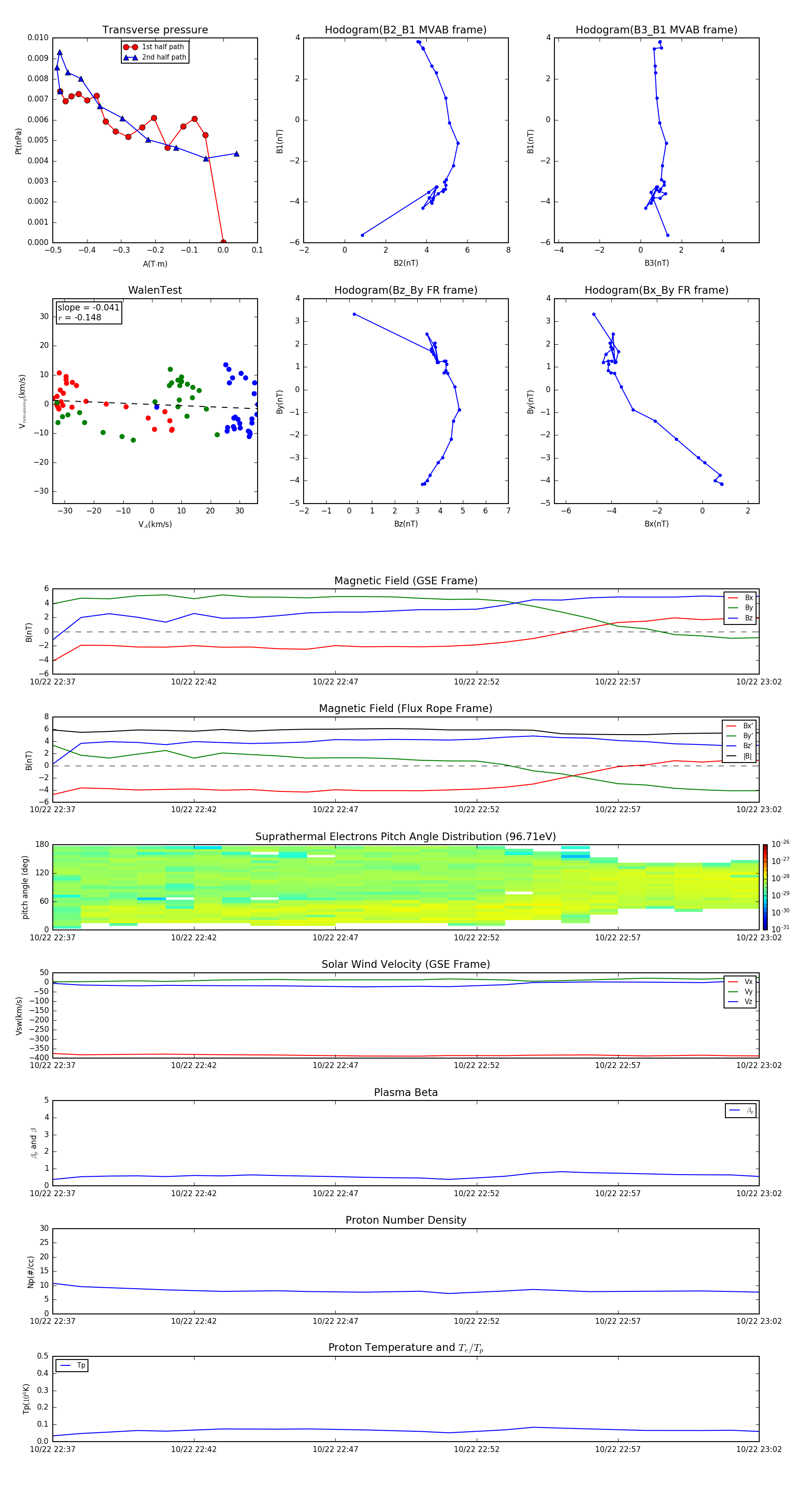The height and width of the screenshot is (1489, 812).
Task: Click 'Bx(nT)' x-axis label
Action: (x=656, y=524)
